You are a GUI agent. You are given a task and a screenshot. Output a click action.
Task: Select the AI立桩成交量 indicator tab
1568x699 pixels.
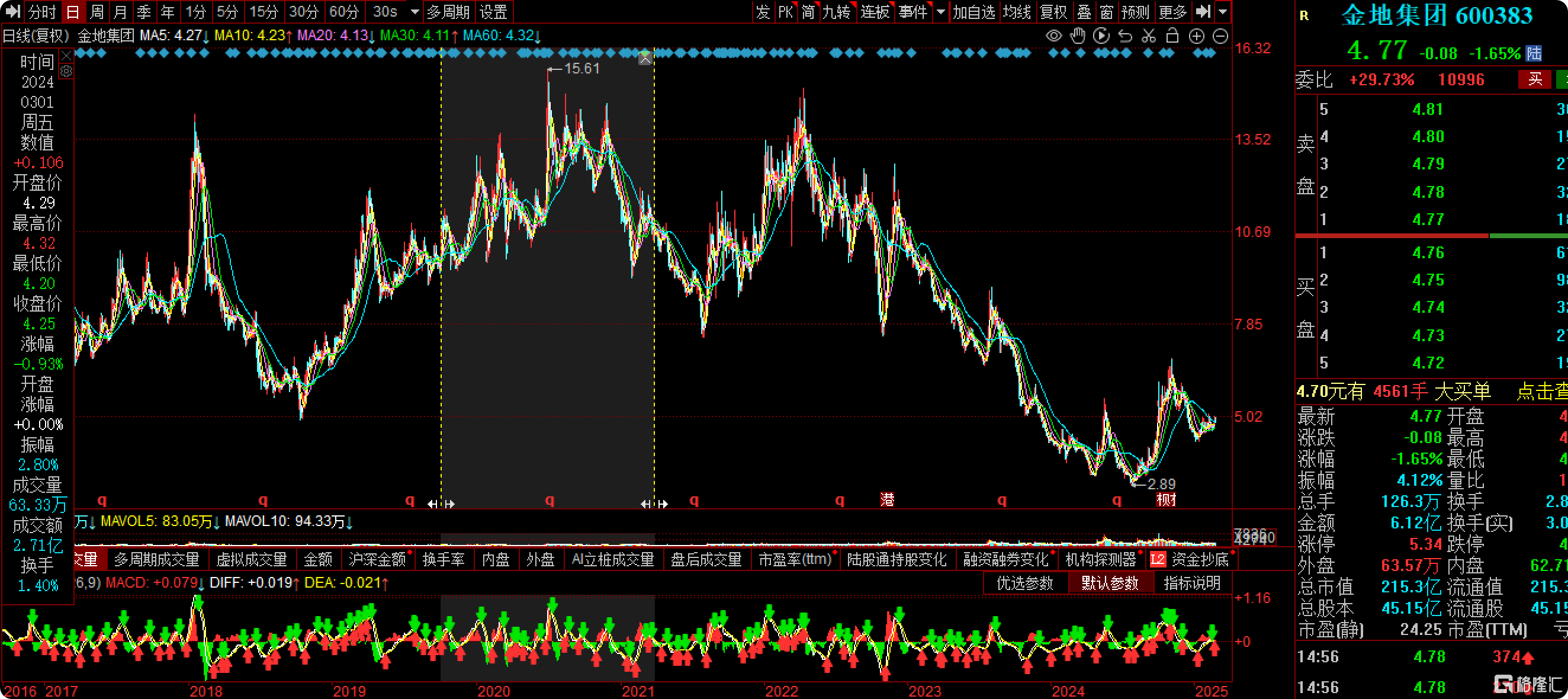(x=613, y=559)
